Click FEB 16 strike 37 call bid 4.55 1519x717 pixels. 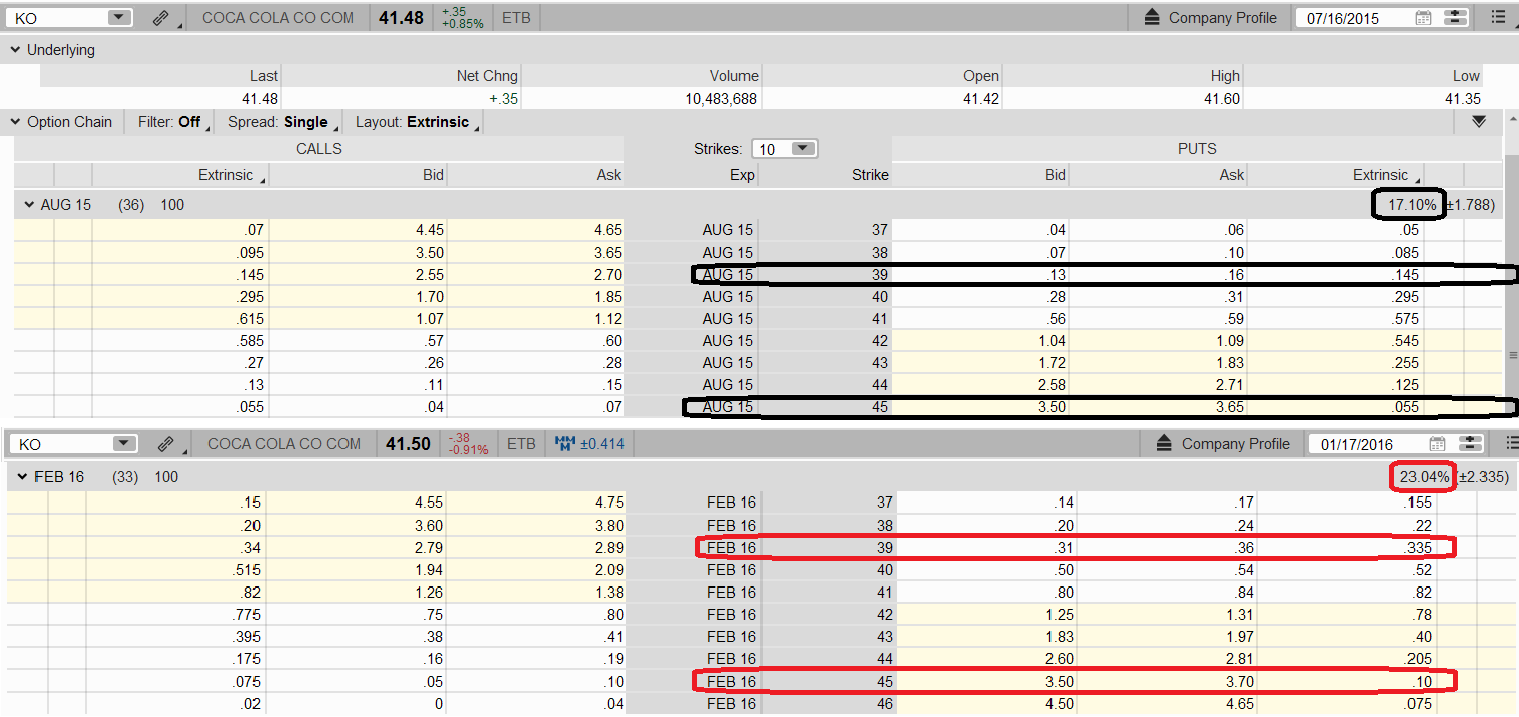pyautogui.click(x=428, y=504)
